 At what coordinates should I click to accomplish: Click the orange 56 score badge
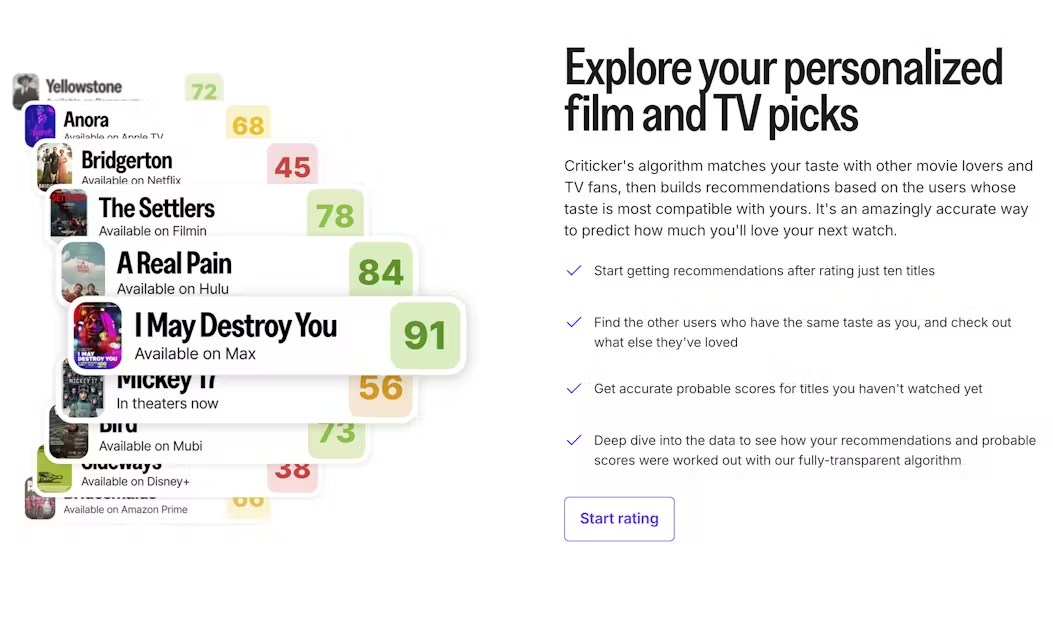pyautogui.click(x=381, y=390)
